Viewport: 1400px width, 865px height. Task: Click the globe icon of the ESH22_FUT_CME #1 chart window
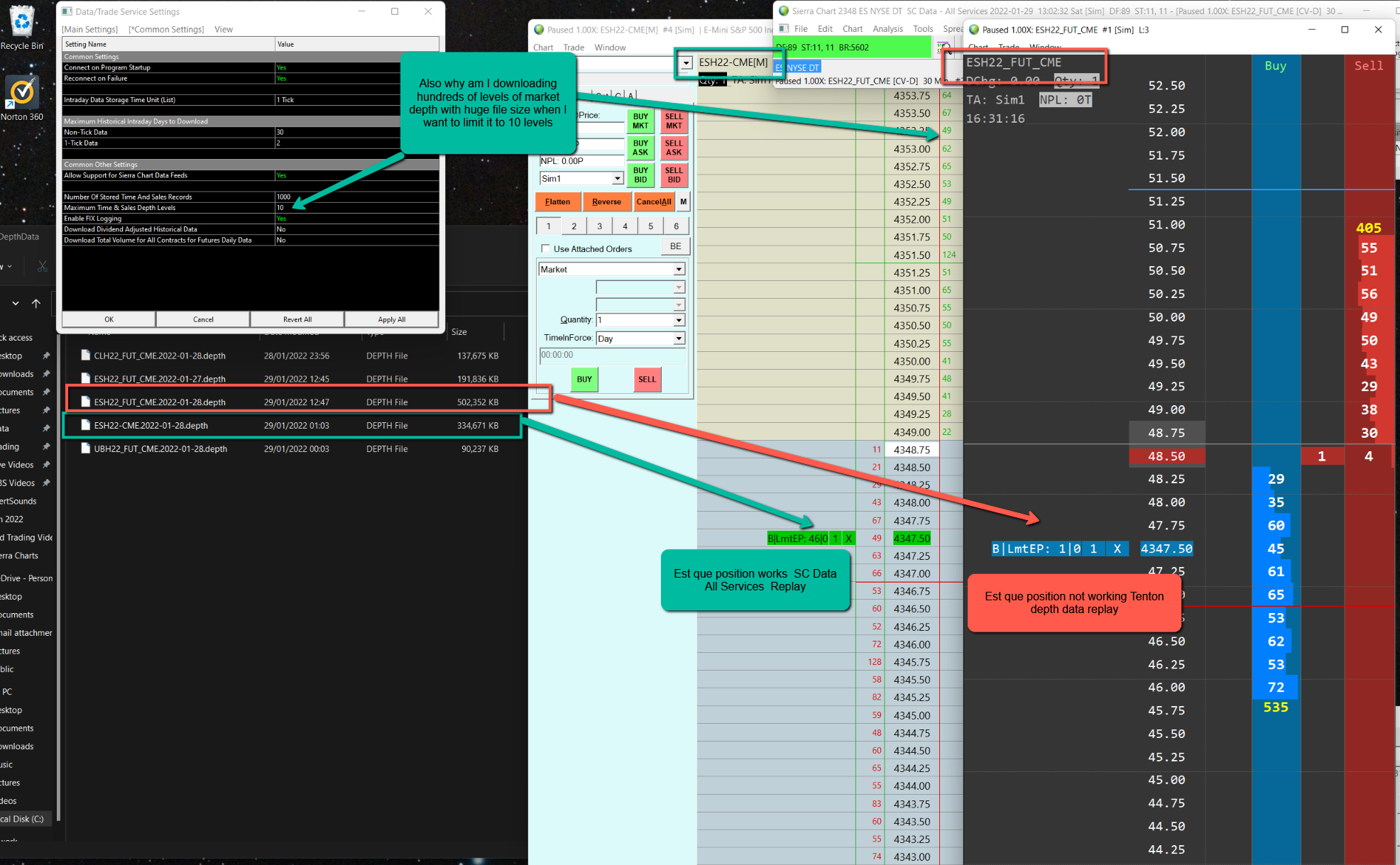pyautogui.click(x=974, y=30)
